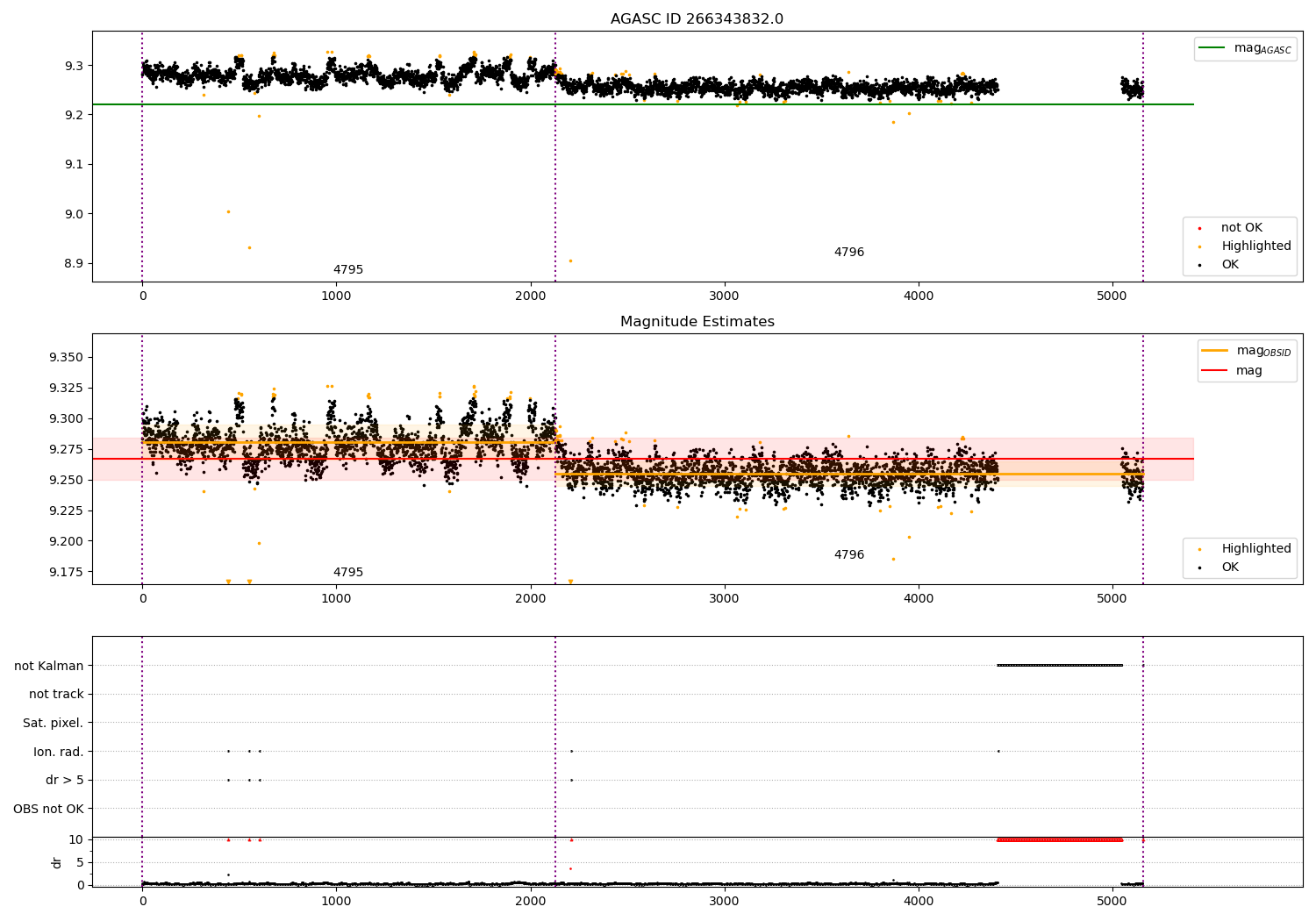Click the black 'not Kalman' flag bar
This screenshot has width=1316, height=921.
coord(1060,665)
